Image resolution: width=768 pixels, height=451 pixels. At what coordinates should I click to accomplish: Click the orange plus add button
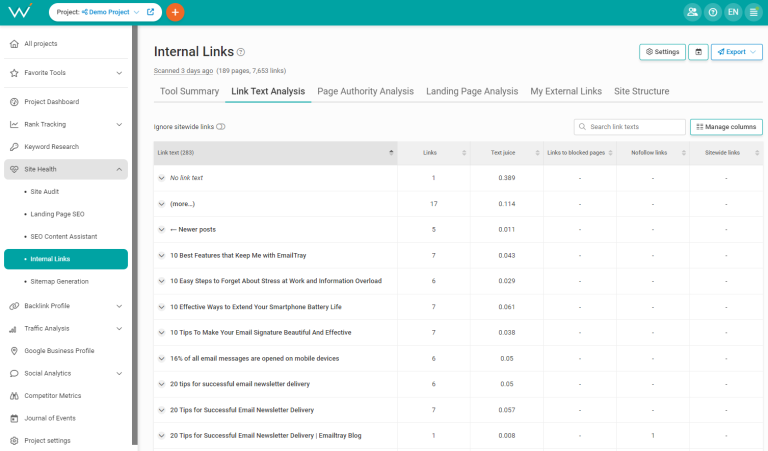tap(175, 12)
